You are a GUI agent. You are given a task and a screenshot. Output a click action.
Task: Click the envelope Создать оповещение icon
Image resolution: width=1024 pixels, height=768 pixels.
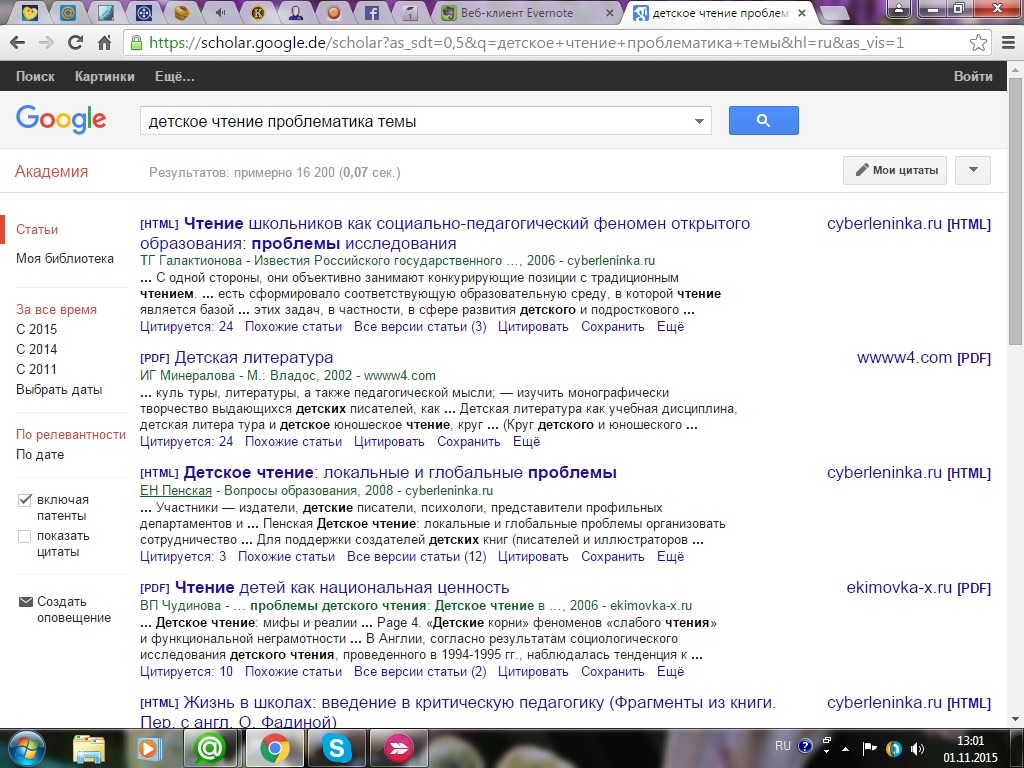coord(25,601)
